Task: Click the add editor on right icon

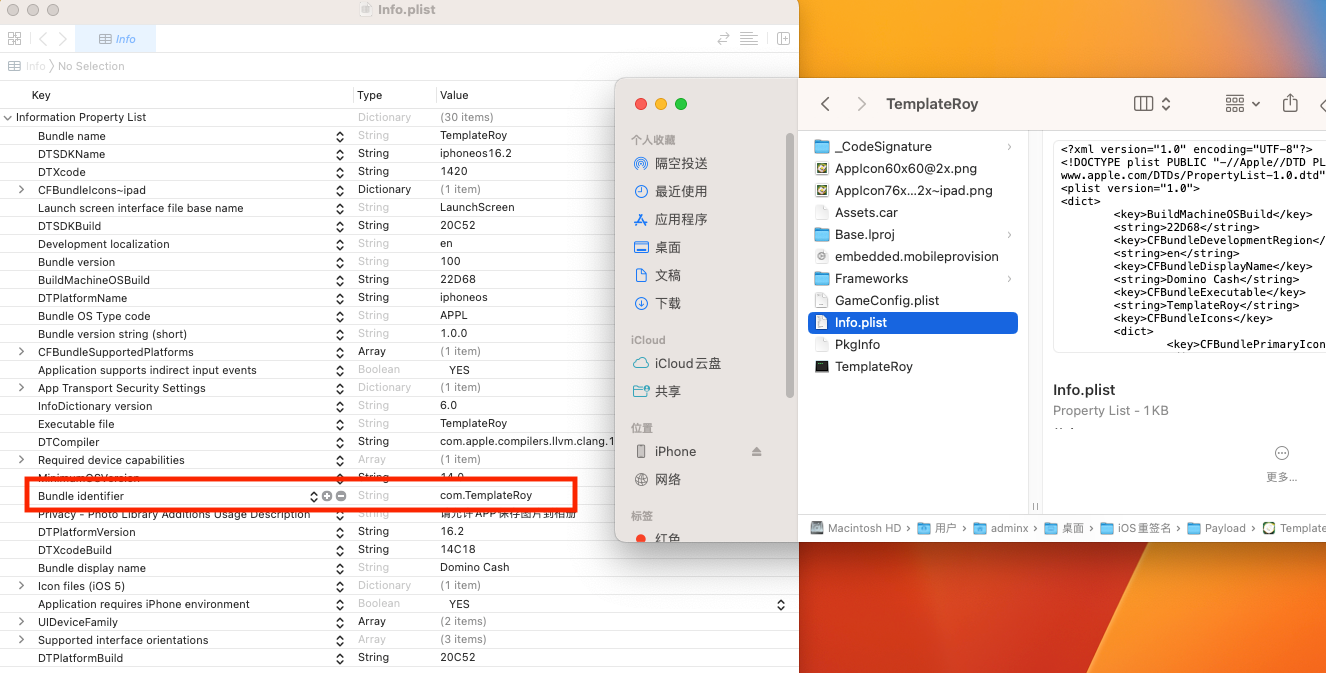Action: tap(783, 39)
